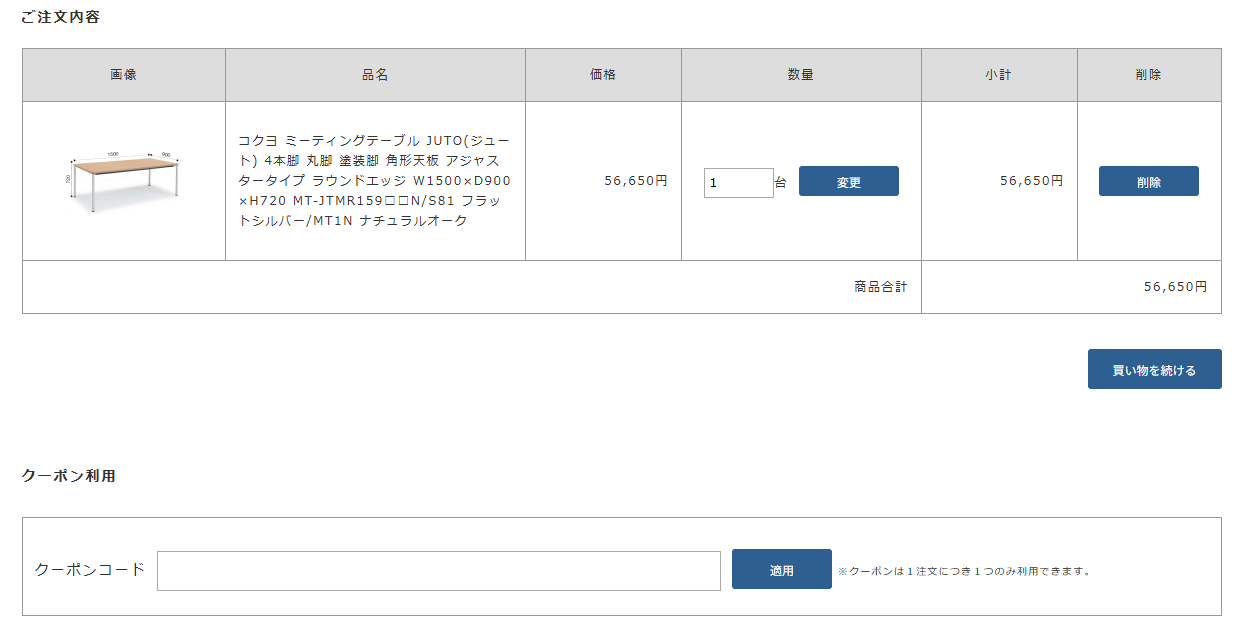The height and width of the screenshot is (639, 1242).
Task: Click the ご注文内容 section heading
Action: (x=61, y=17)
